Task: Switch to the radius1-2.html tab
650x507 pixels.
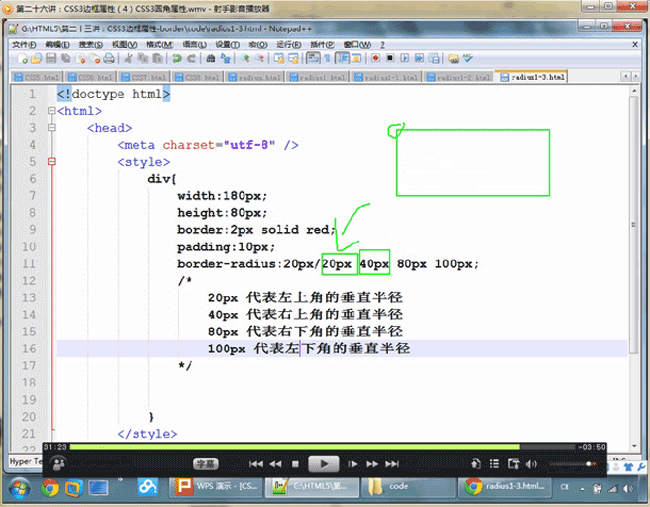Action: (458, 77)
